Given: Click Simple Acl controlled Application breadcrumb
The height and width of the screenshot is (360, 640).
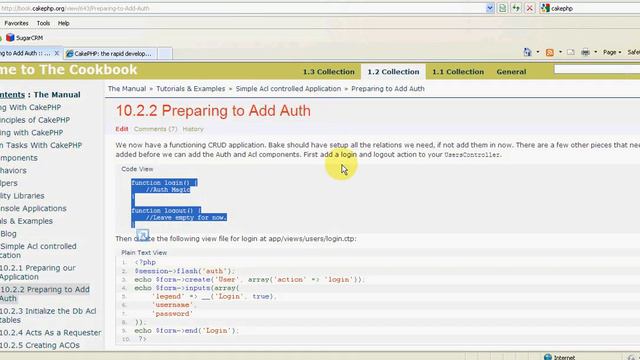Looking at the screenshot, I should coord(288,89).
